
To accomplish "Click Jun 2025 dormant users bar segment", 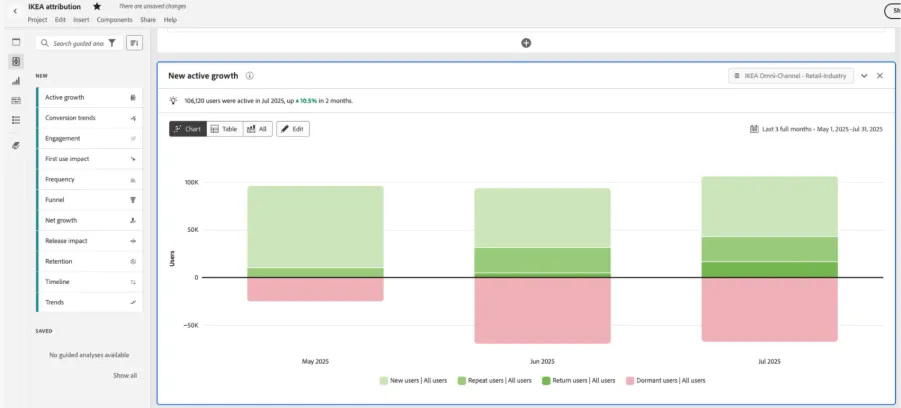I will [542, 310].
